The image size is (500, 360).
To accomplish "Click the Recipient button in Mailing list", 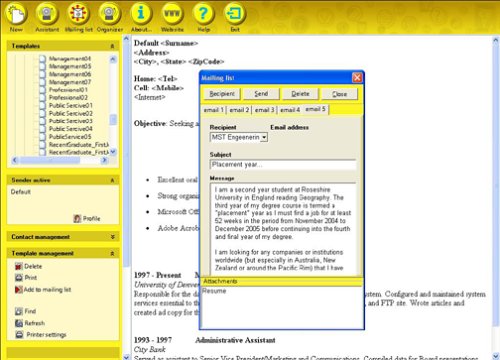I will point(222,94).
